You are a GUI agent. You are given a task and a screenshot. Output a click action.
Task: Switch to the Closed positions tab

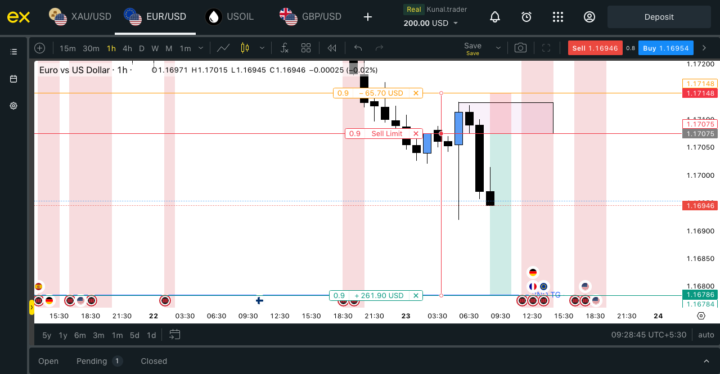tap(154, 361)
